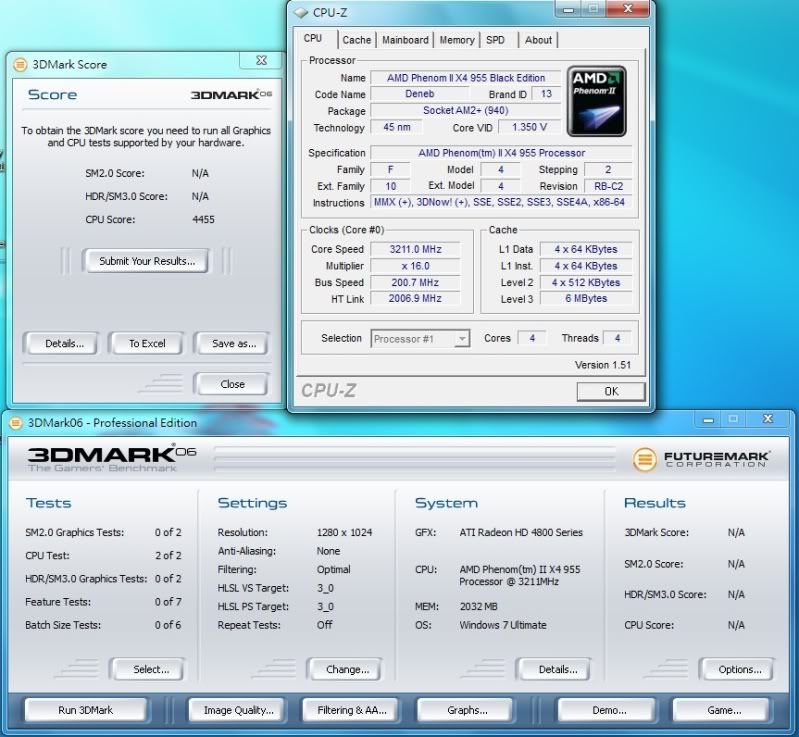Close the 3DMark06 Professional Edition window

point(768,419)
